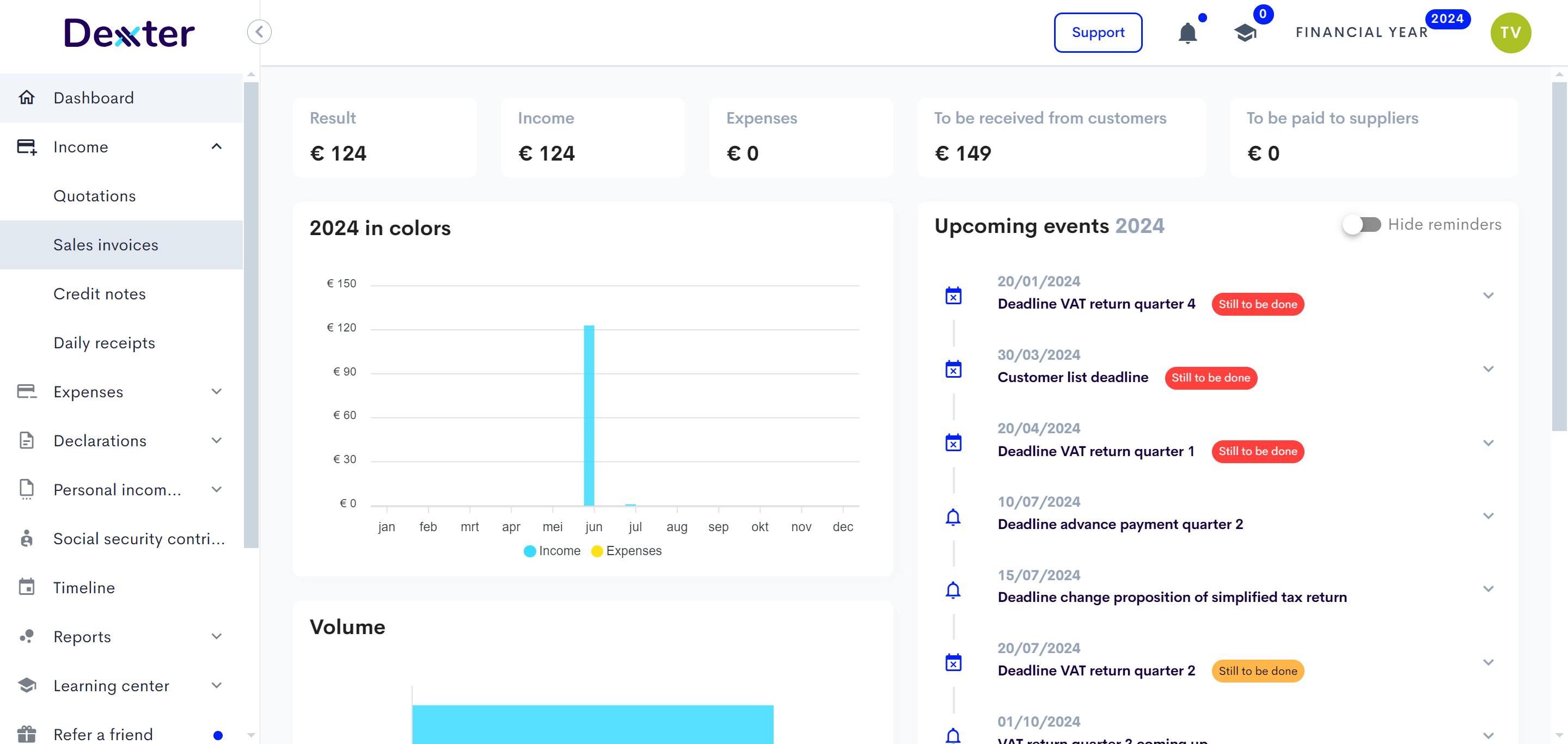Click calendar icon for Customer list deadline
Screen dimensions: 1568x744
click(x=953, y=369)
